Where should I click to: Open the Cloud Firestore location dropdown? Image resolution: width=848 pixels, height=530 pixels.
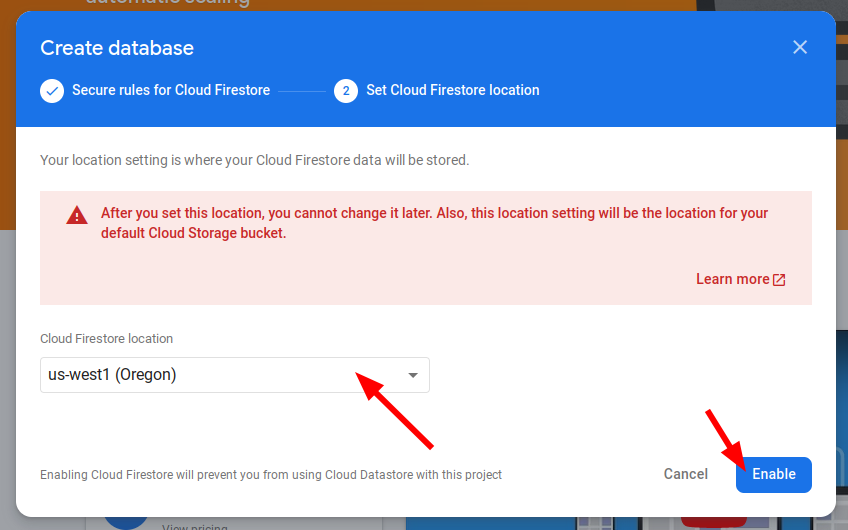[x=235, y=375]
